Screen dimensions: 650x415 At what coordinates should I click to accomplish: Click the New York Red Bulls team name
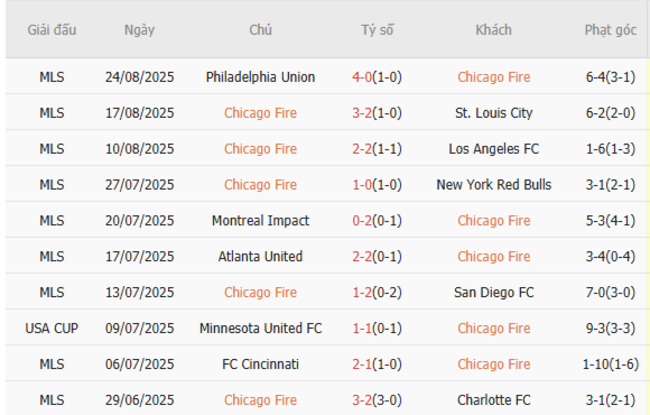coord(493,185)
